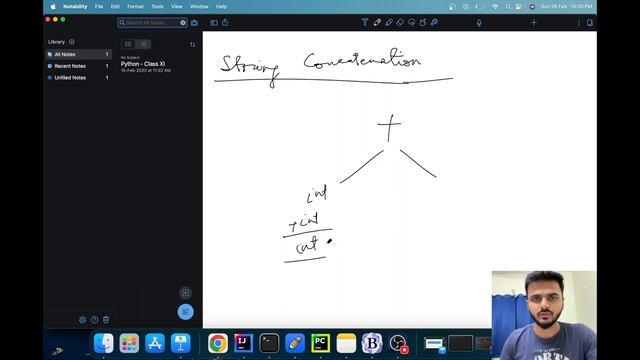Open the Edit menu

pyautogui.click(x=115, y=7)
